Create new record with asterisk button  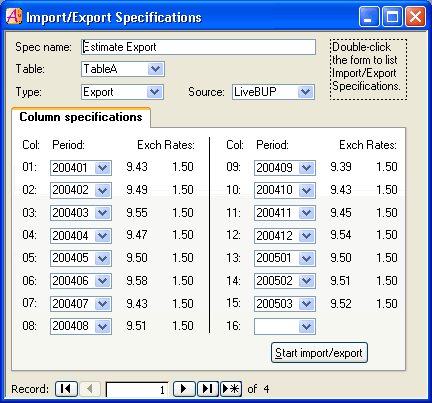(x=231, y=389)
